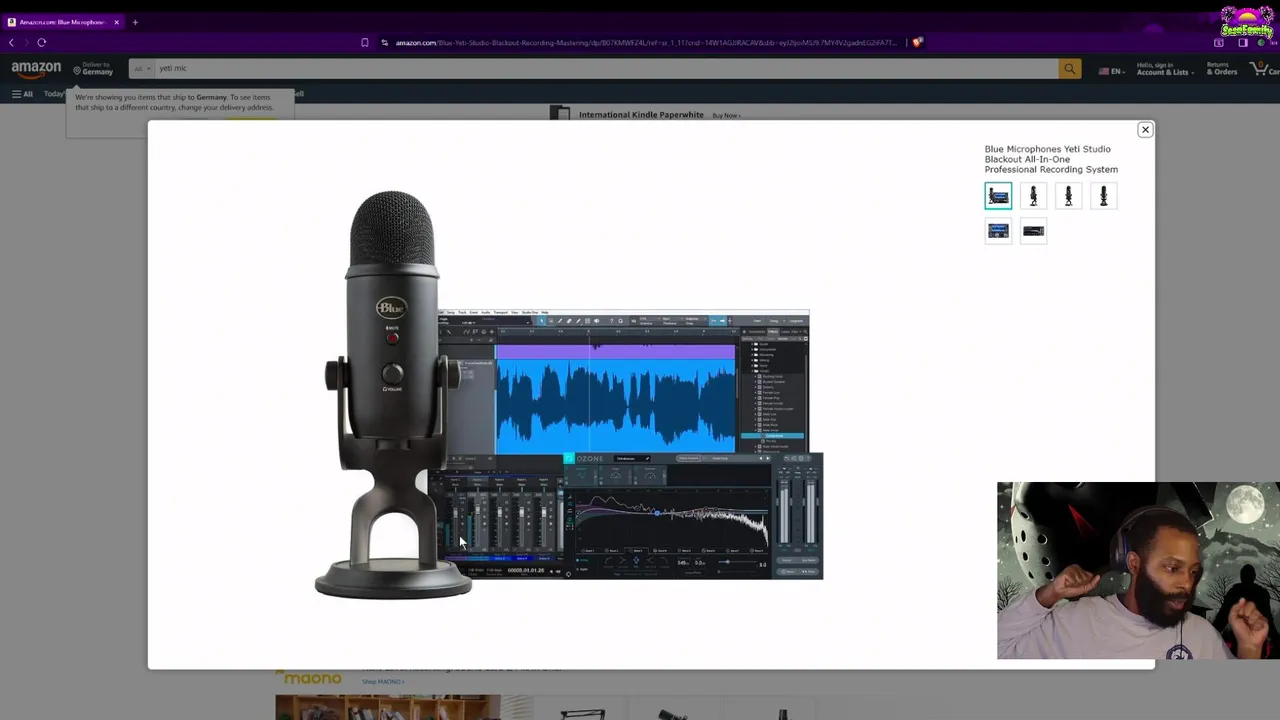Viewport: 1280px width, 720px height.
Task: Click the search field containing 'yeti mic'
Action: click(605, 68)
